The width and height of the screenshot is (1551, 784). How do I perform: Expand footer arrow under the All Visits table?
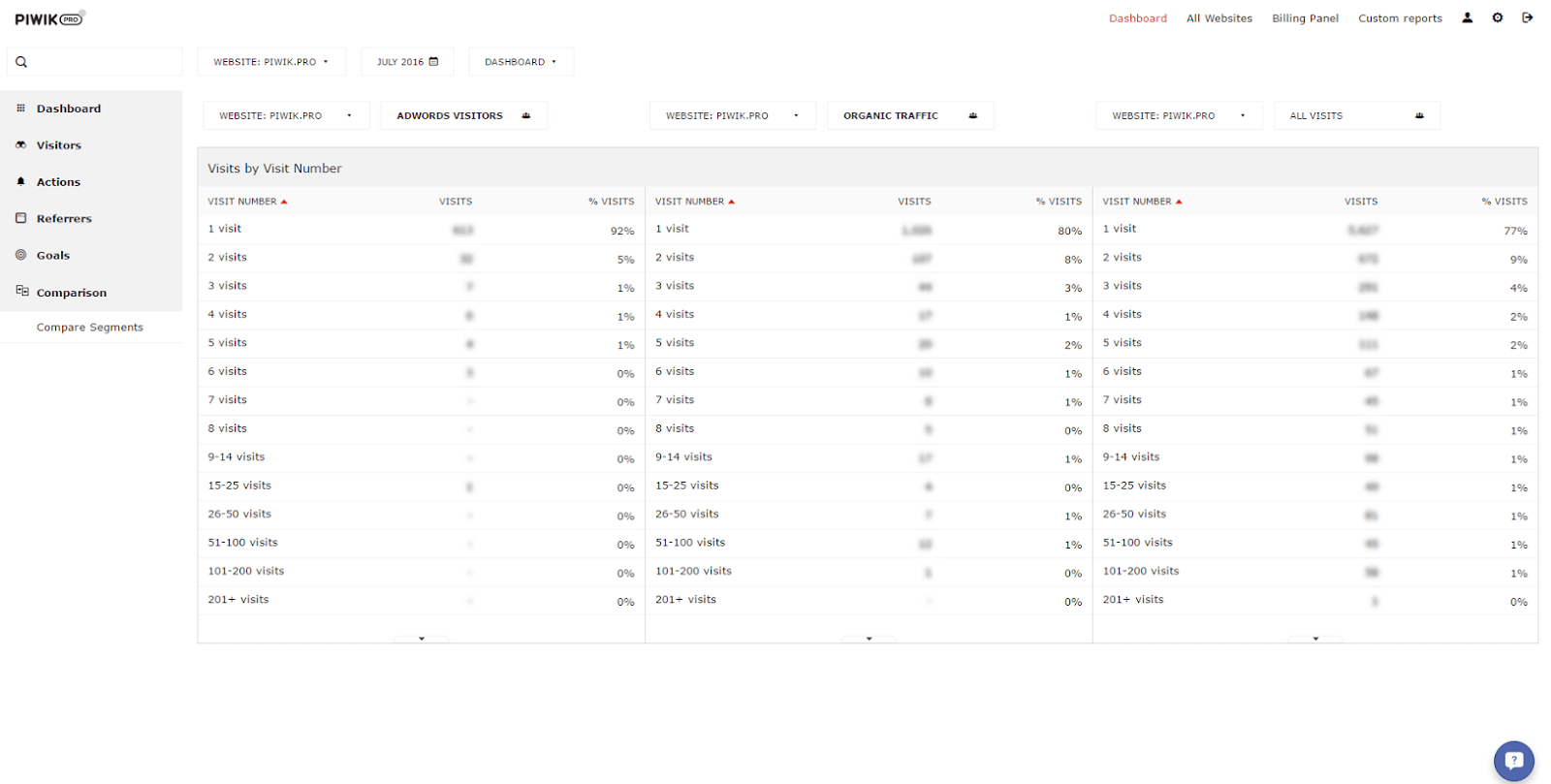point(1315,639)
